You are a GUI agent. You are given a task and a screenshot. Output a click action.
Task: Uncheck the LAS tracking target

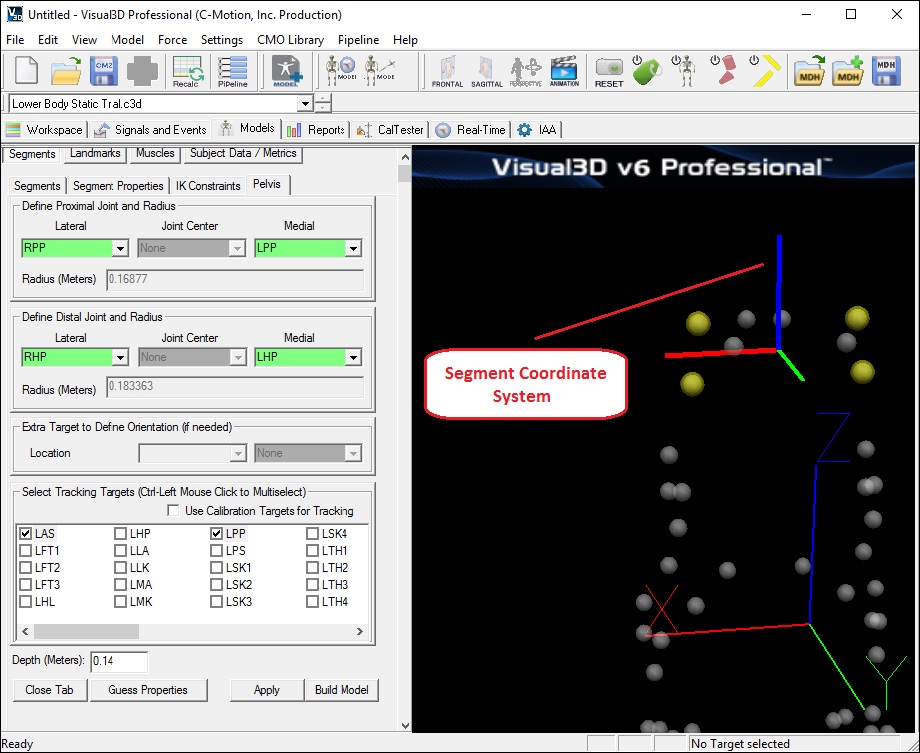[26, 534]
